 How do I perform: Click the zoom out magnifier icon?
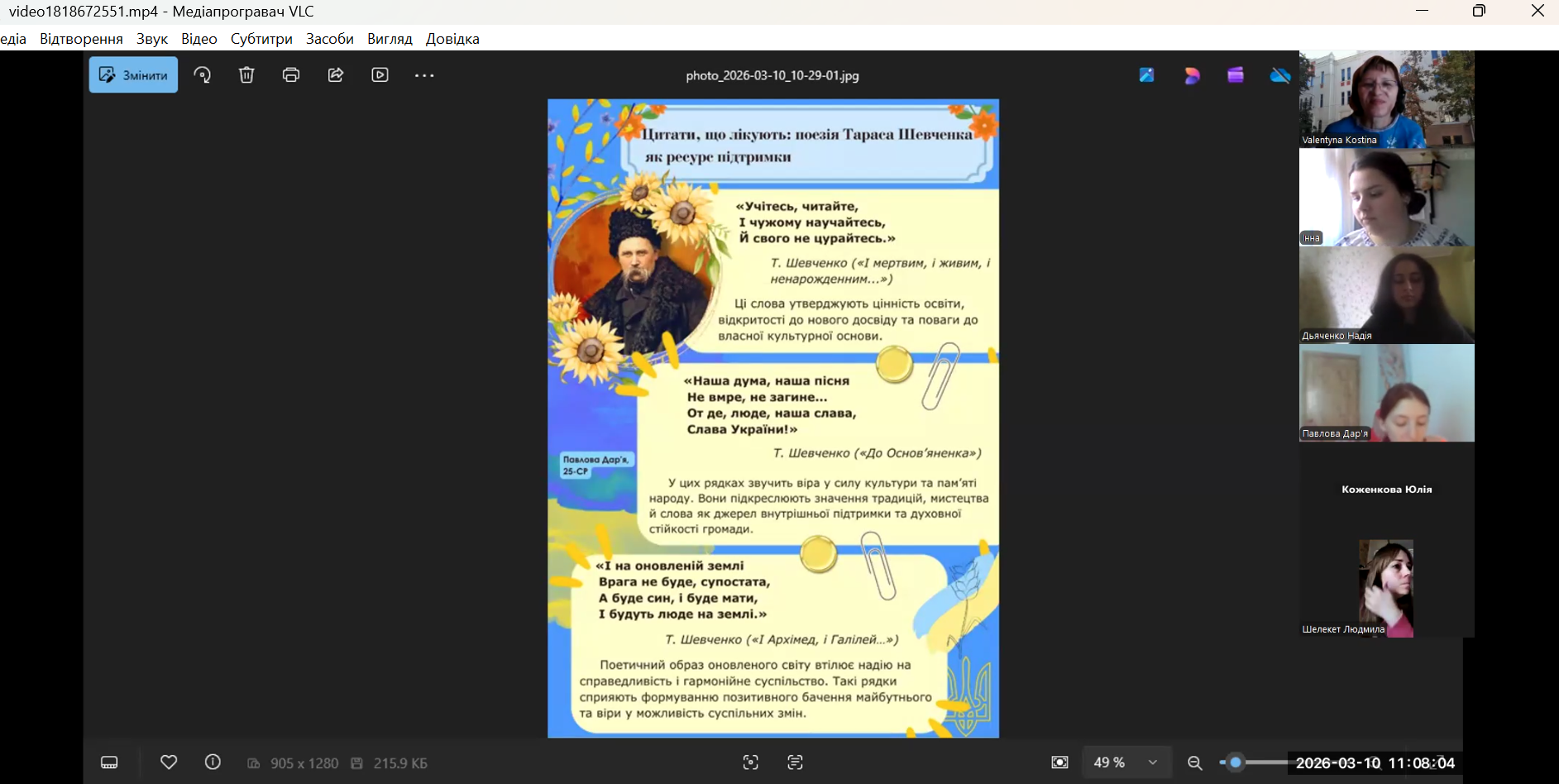(x=1195, y=762)
